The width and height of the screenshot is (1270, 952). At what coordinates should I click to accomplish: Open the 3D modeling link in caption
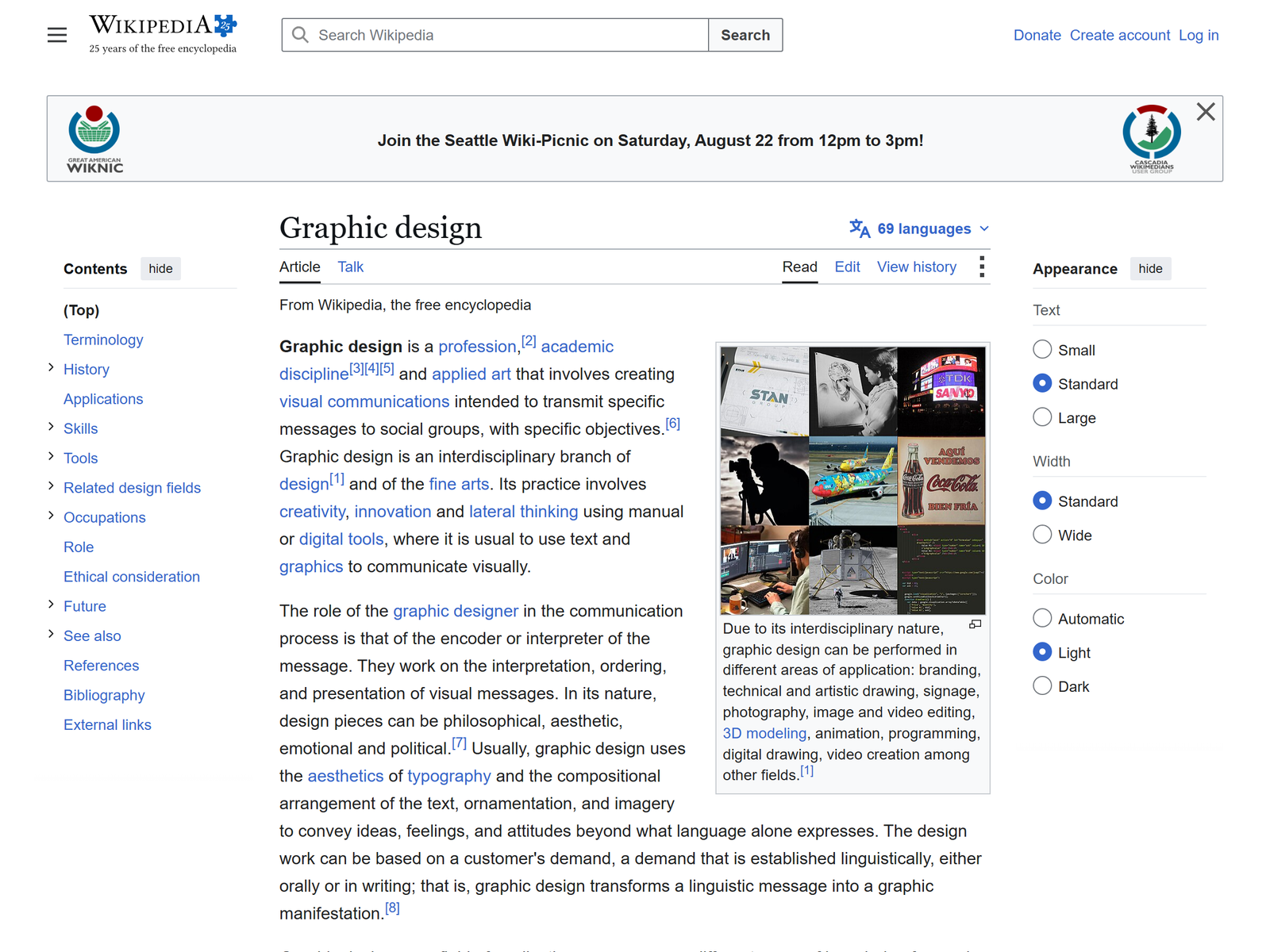click(x=764, y=734)
